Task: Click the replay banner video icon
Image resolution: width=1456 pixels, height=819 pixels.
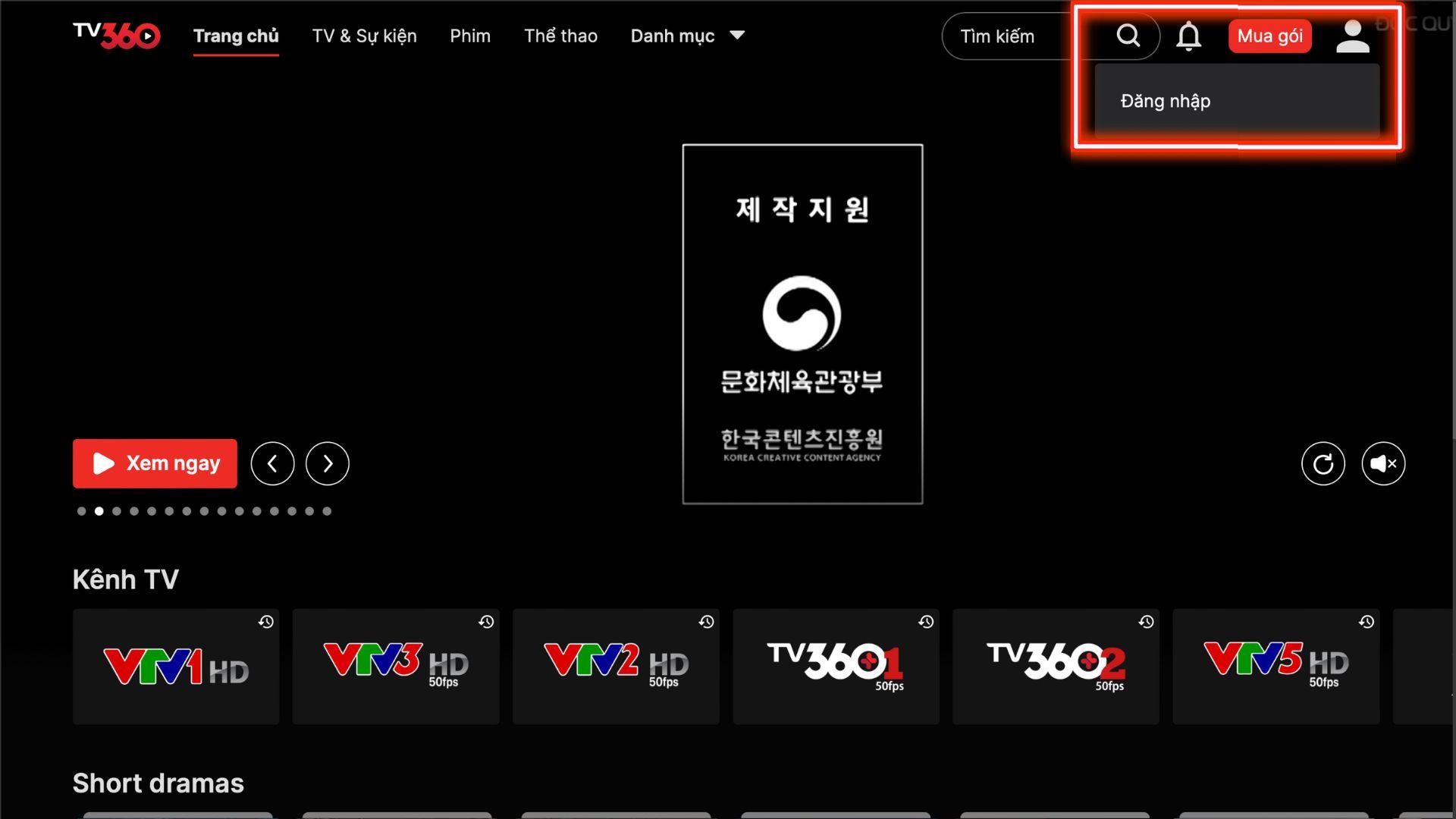Action: point(1323,463)
